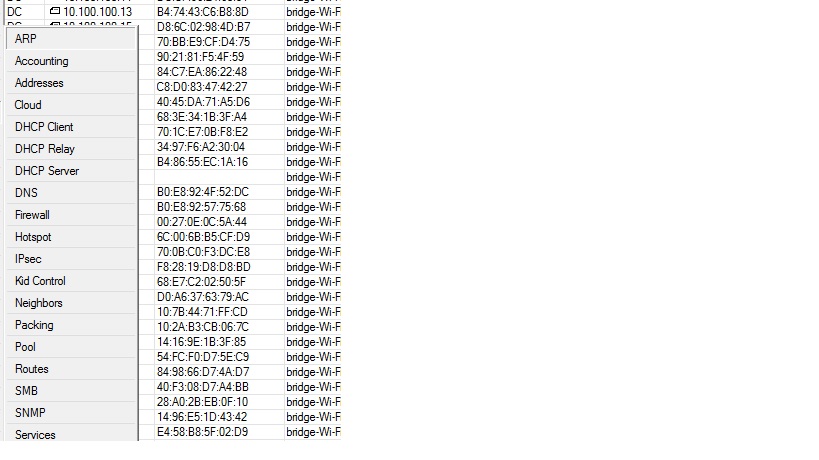This screenshot has height=460, width=819.
Task: Select the DHCP Relay entry
Action: [72, 148]
